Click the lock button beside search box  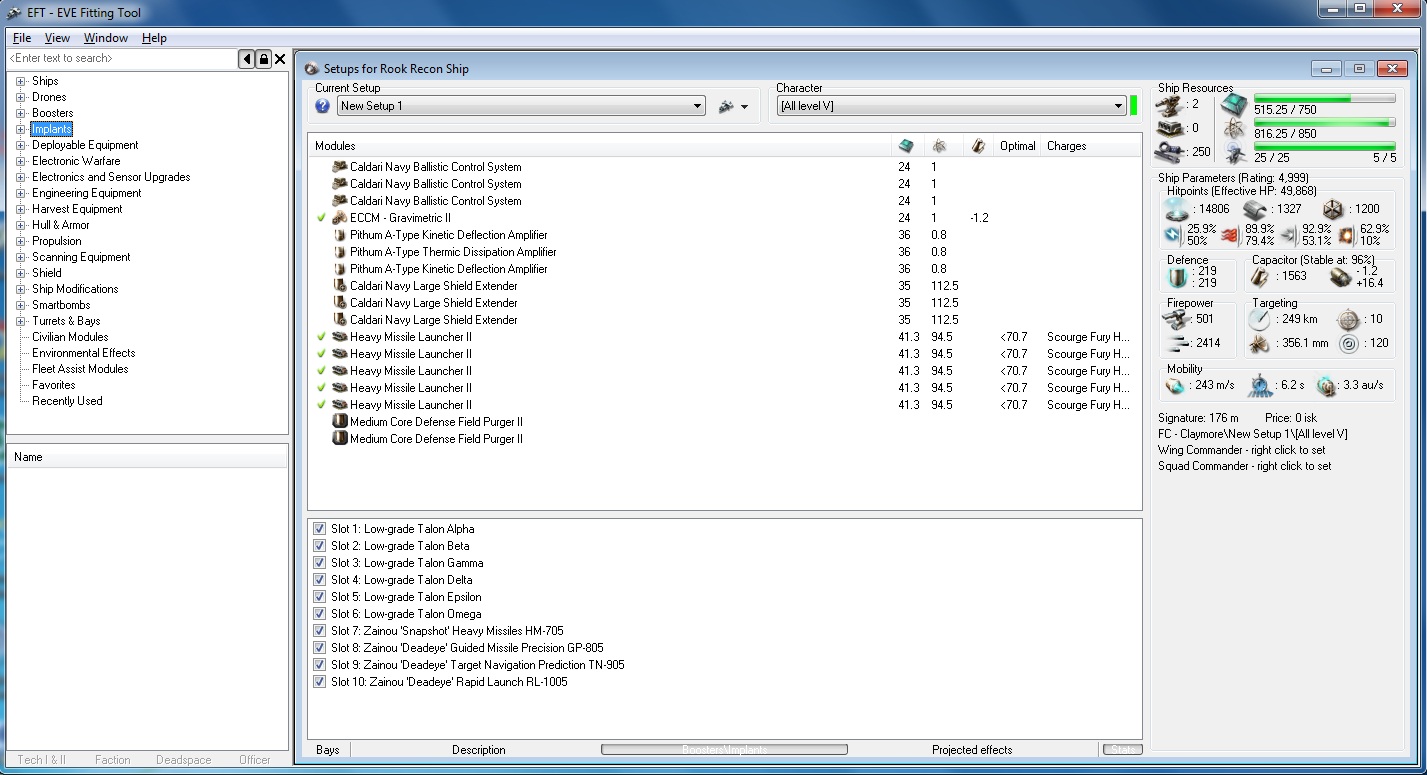point(264,59)
